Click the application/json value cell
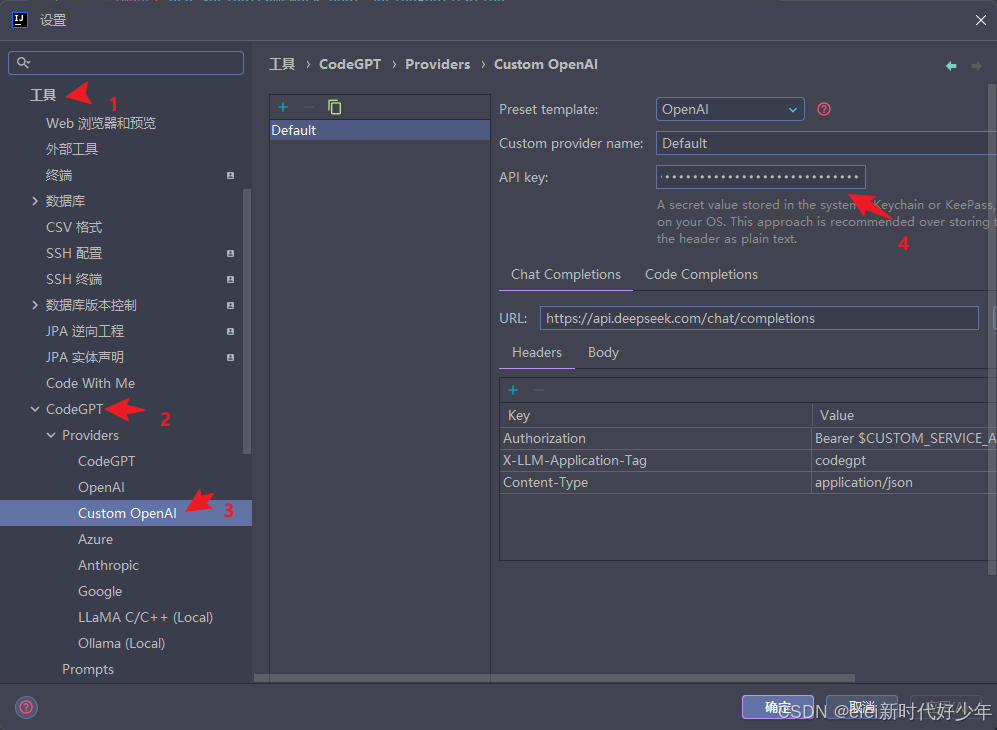 click(x=904, y=483)
